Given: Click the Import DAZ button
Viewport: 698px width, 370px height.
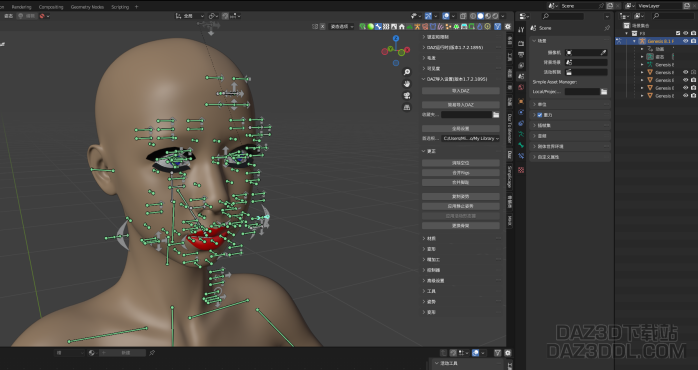Looking at the screenshot, I should 461,91.
